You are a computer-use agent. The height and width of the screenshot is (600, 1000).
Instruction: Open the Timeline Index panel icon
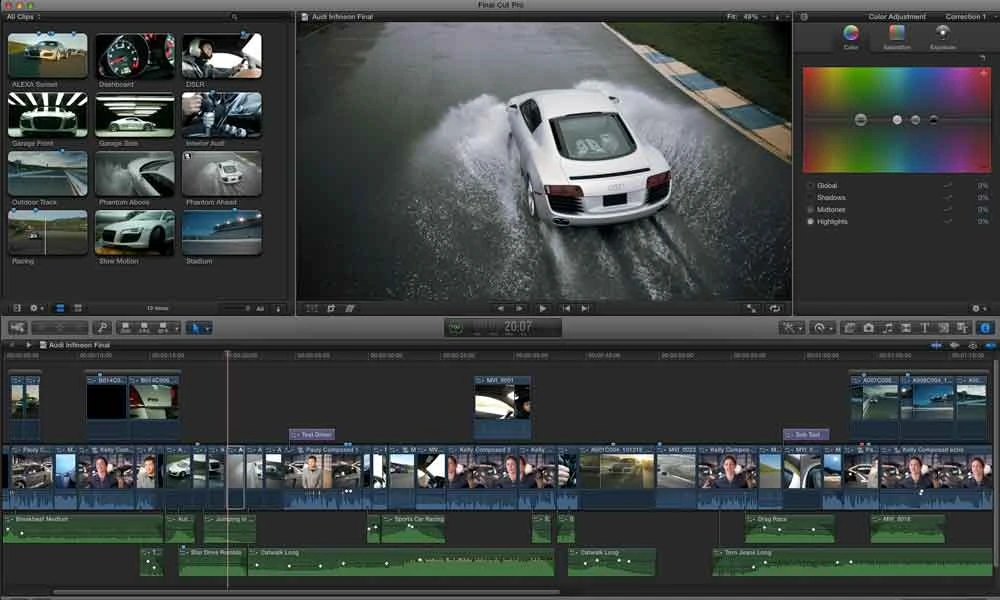(11, 343)
